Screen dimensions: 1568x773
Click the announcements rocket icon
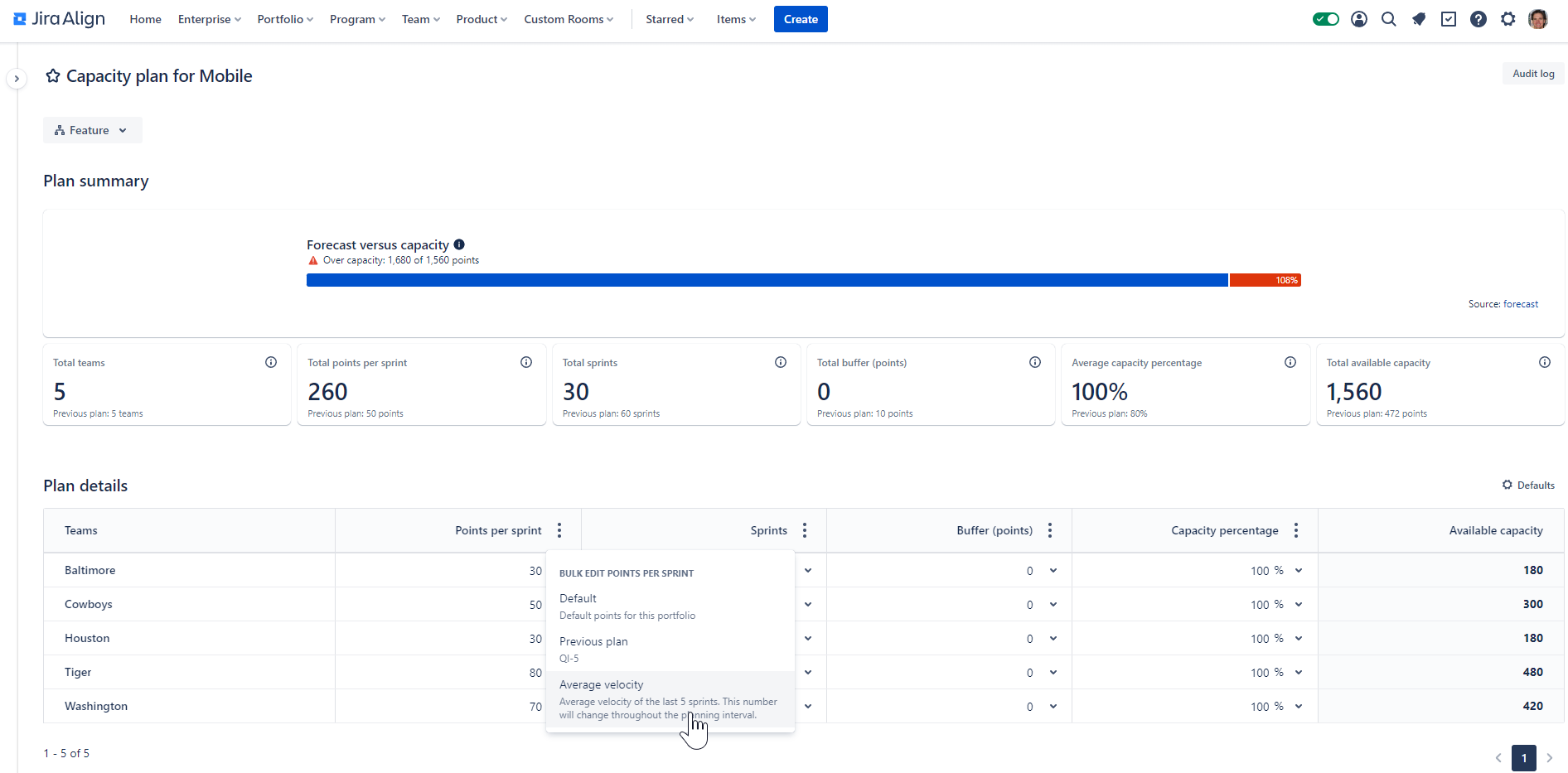click(1419, 19)
